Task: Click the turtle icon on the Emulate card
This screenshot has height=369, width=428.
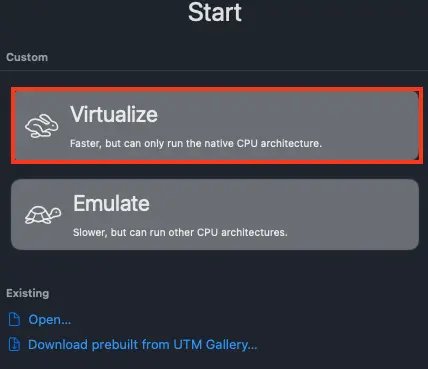Action: pyautogui.click(x=43, y=215)
